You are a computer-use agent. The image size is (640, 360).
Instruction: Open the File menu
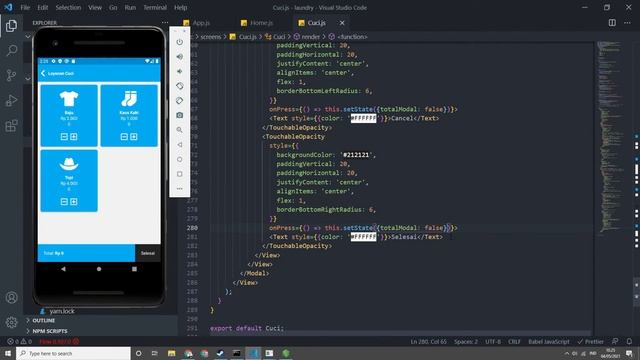click(25, 7)
